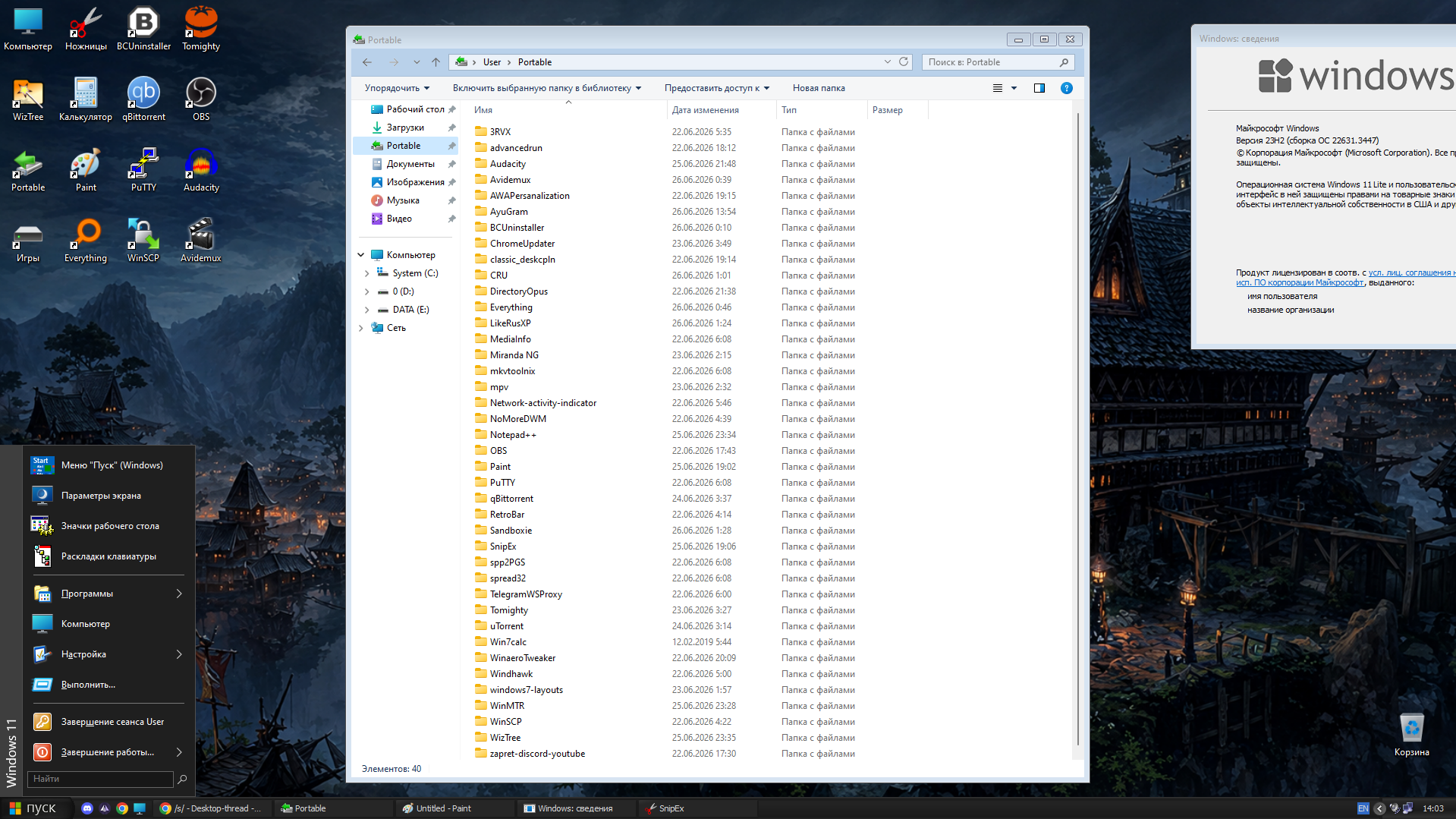
Task: Select the Audacity desktop icon
Action: pos(201,170)
